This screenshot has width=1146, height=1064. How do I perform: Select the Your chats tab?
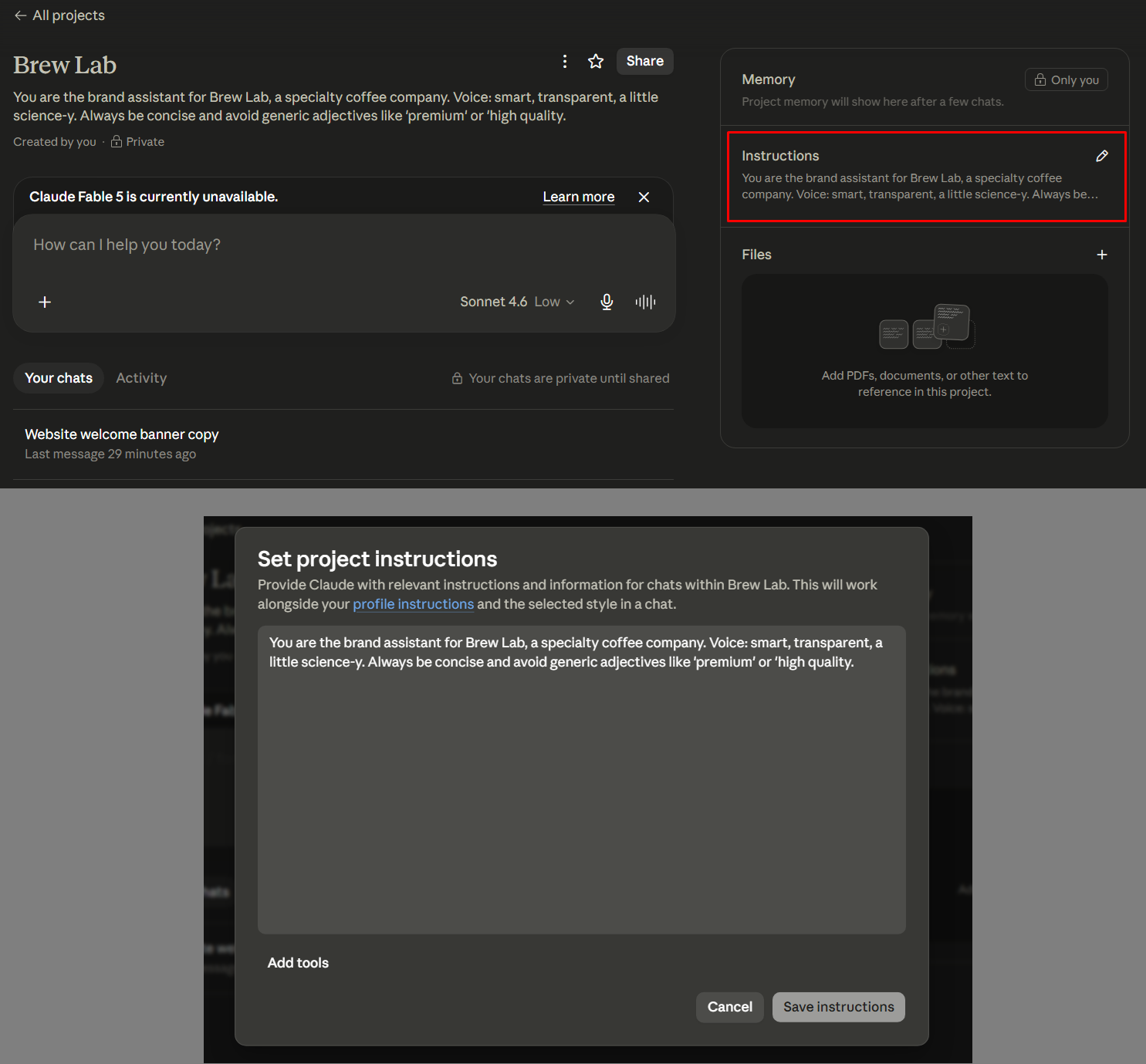(59, 378)
